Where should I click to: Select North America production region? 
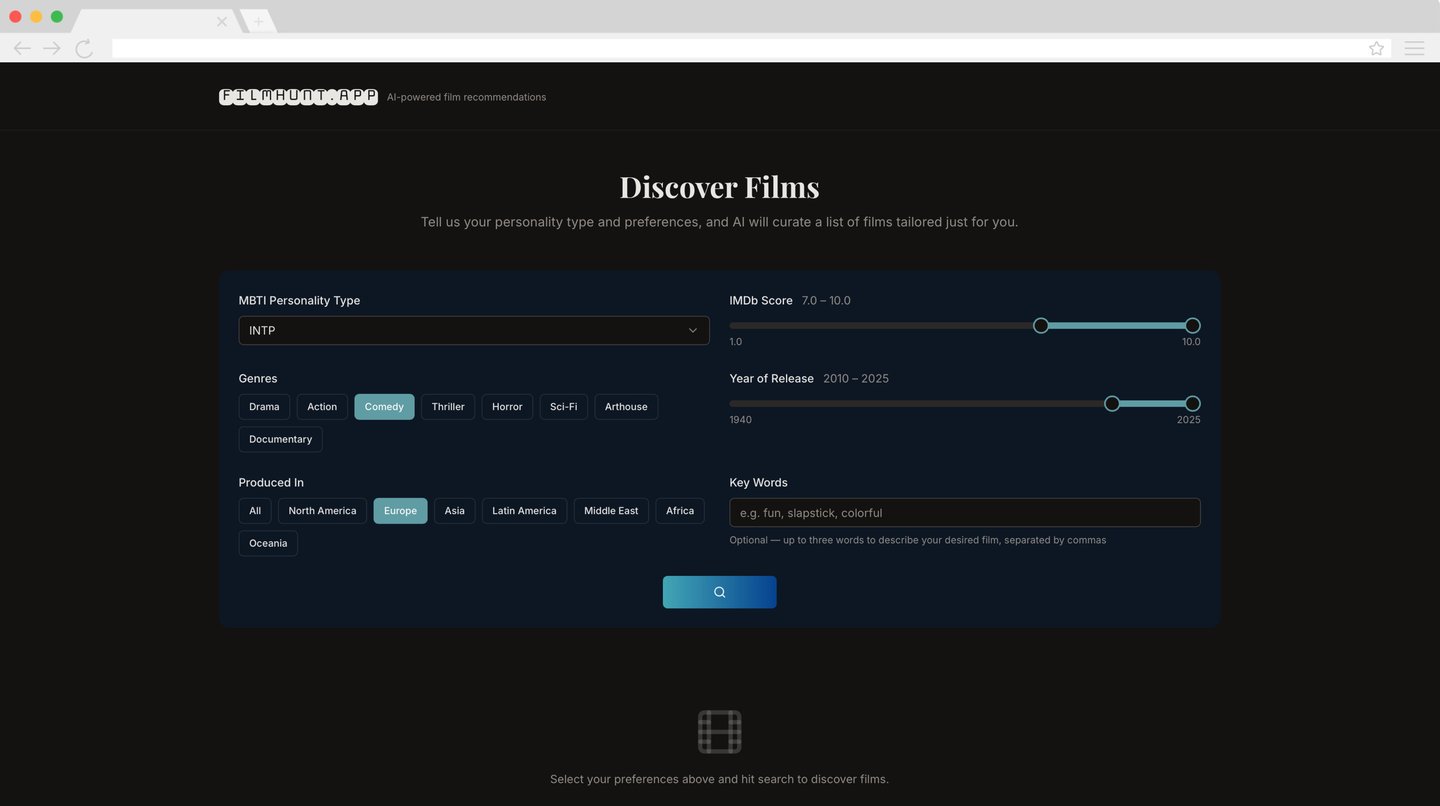322,511
